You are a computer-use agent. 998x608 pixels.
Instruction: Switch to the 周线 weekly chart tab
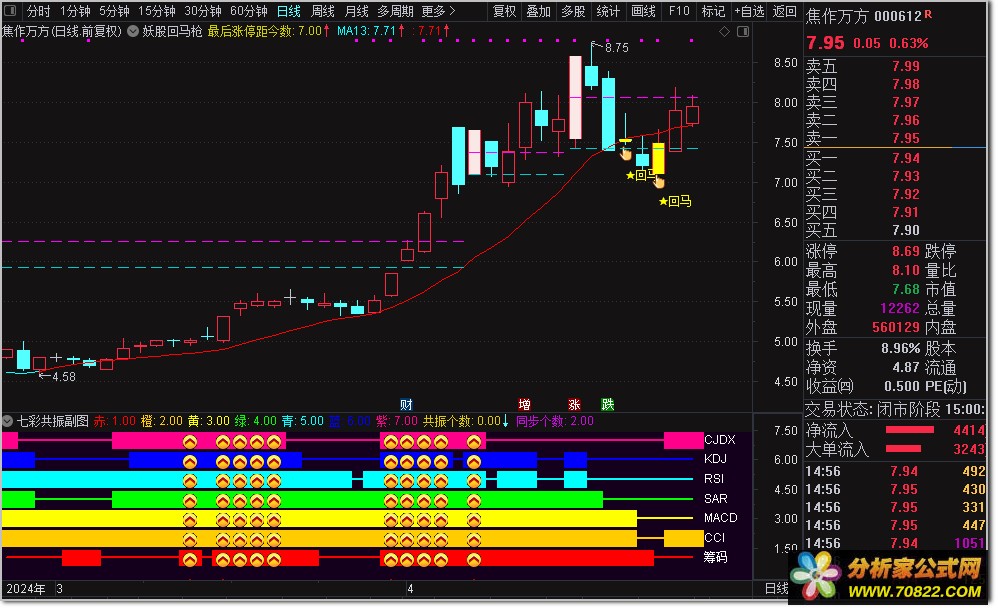click(323, 11)
